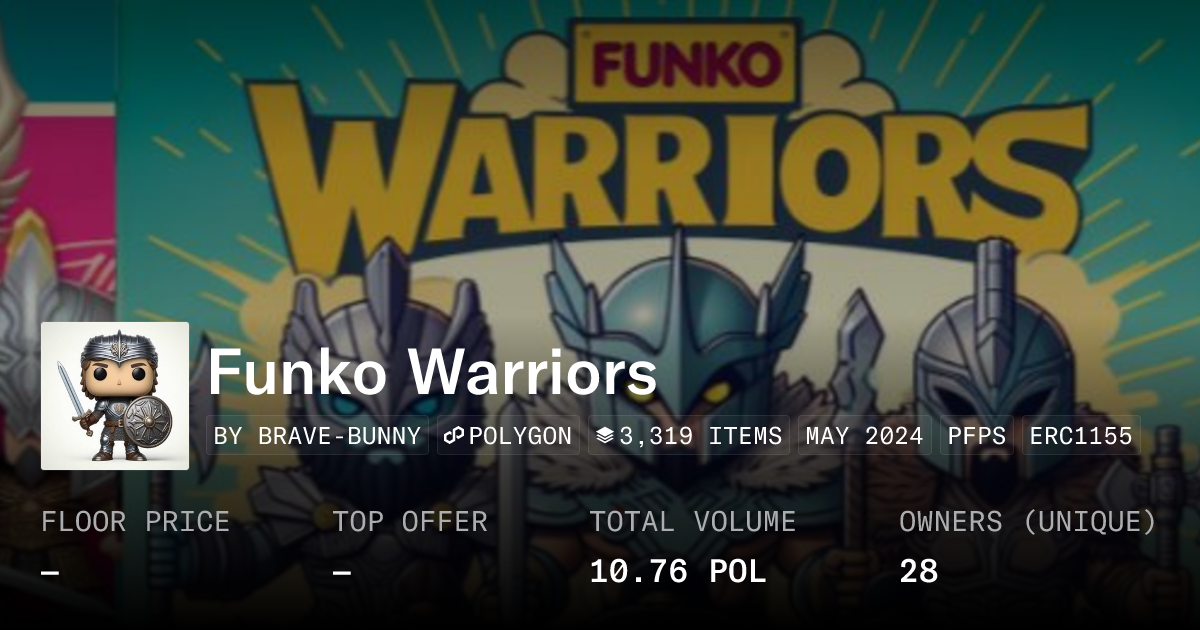The image size is (1200, 630).
Task: Click the 3,319 ITEMS badge
Action: click(x=689, y=436)
